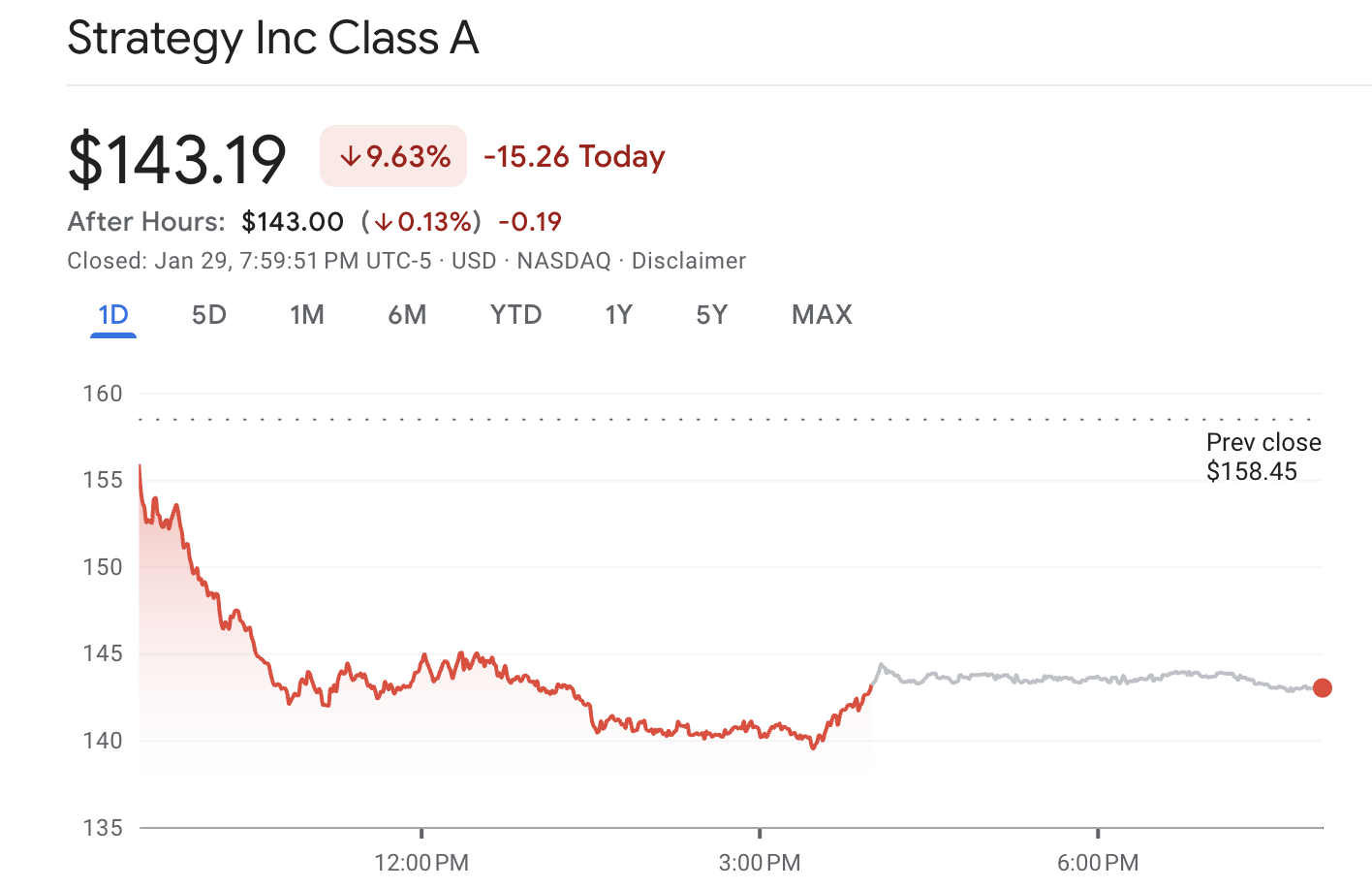Viewport: 1372px width, 889px height.
Task: Open the Disclaimer link
Action: 689,260
